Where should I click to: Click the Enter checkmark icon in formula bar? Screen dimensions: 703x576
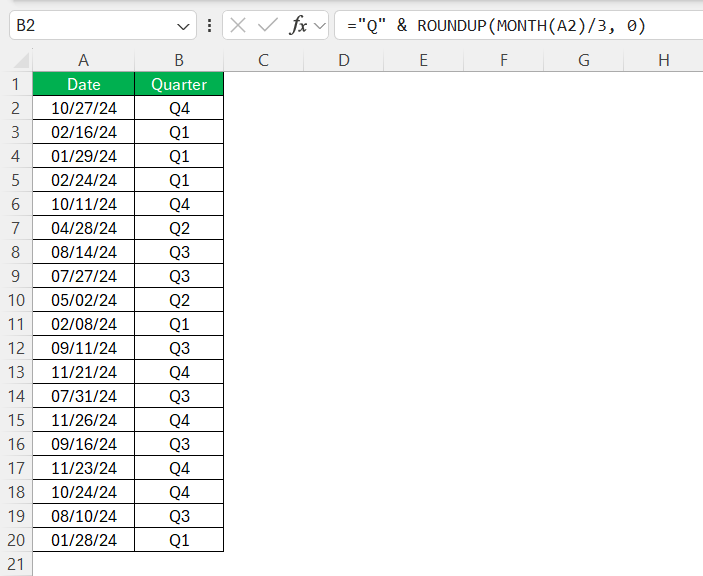click(268, 26)
